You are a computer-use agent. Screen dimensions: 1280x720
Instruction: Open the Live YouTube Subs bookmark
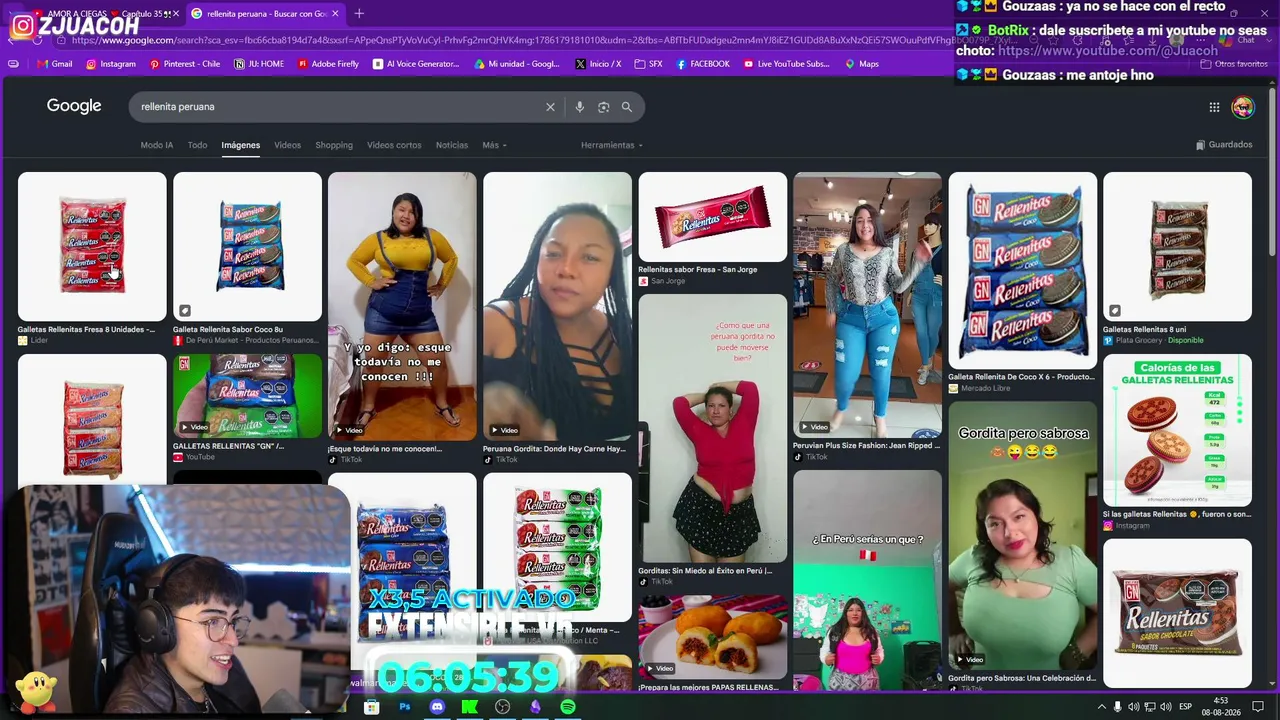click(x=787, y=64)
